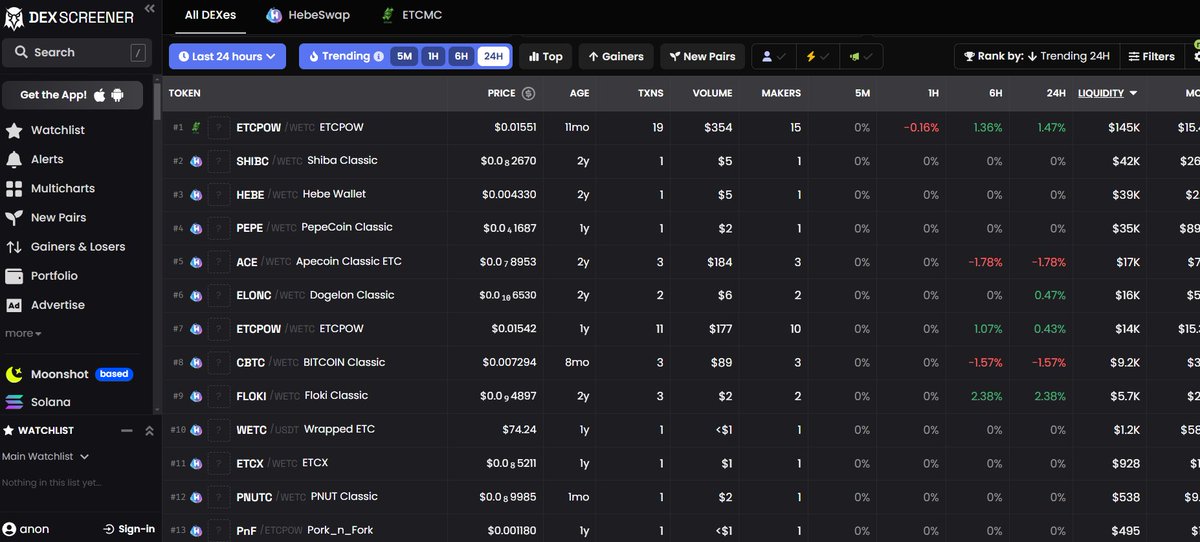Open the Shiba Classic pair row
Image resolution: width=1200 pixels, height=542 pixels.
(681, 161)
